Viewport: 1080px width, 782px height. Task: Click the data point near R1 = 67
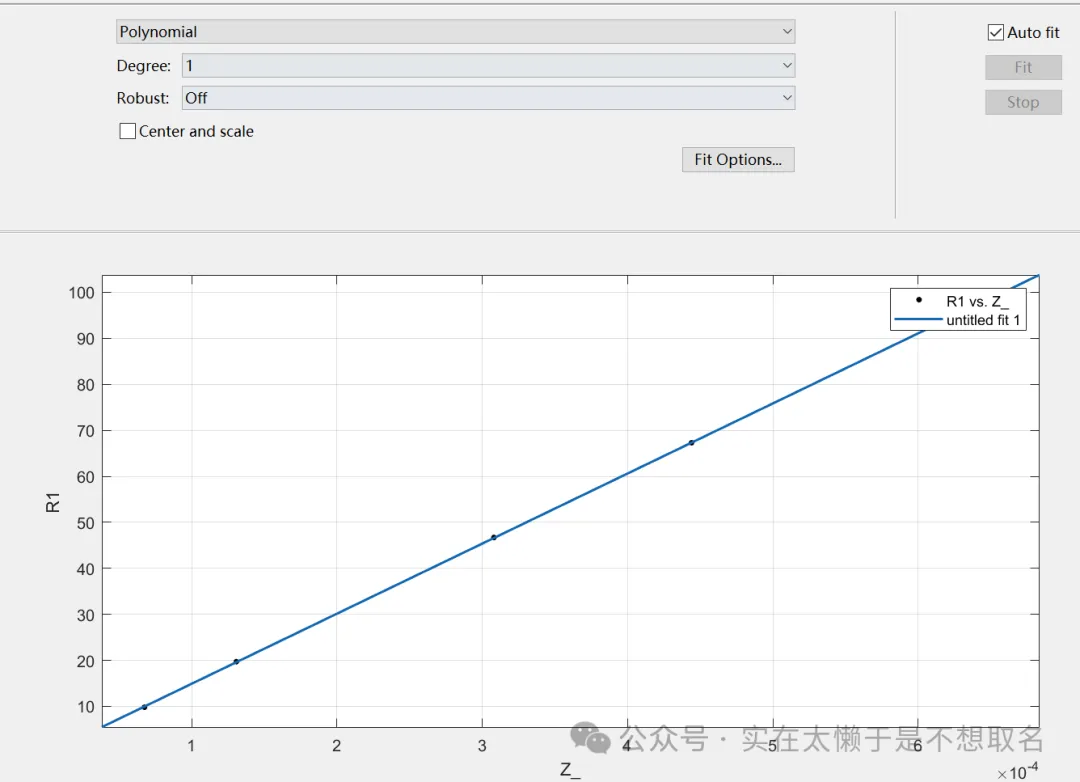[x=691, y=442]
